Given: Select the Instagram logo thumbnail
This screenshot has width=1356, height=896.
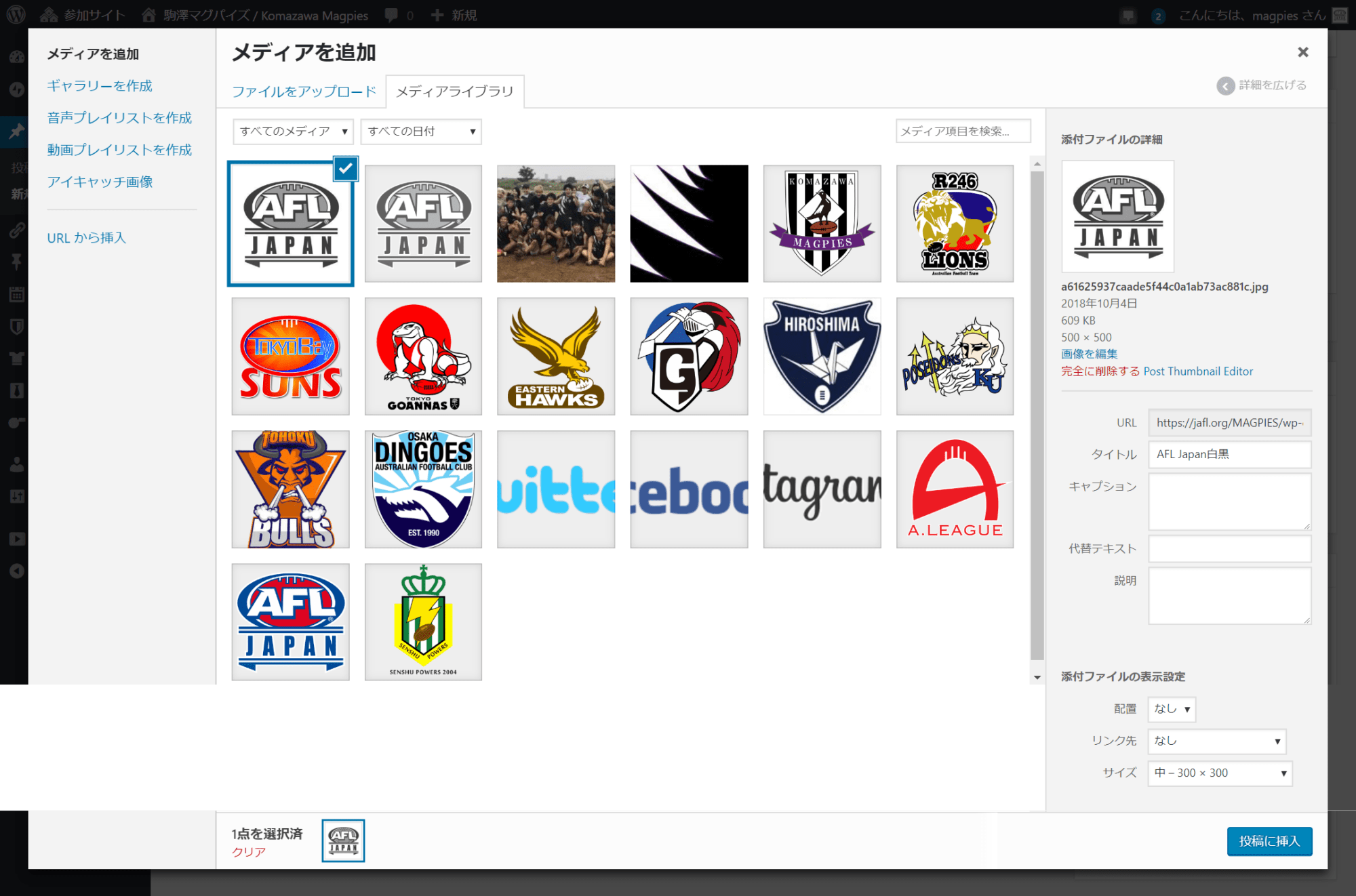Looking at the screenshot, I should (822, 489).
